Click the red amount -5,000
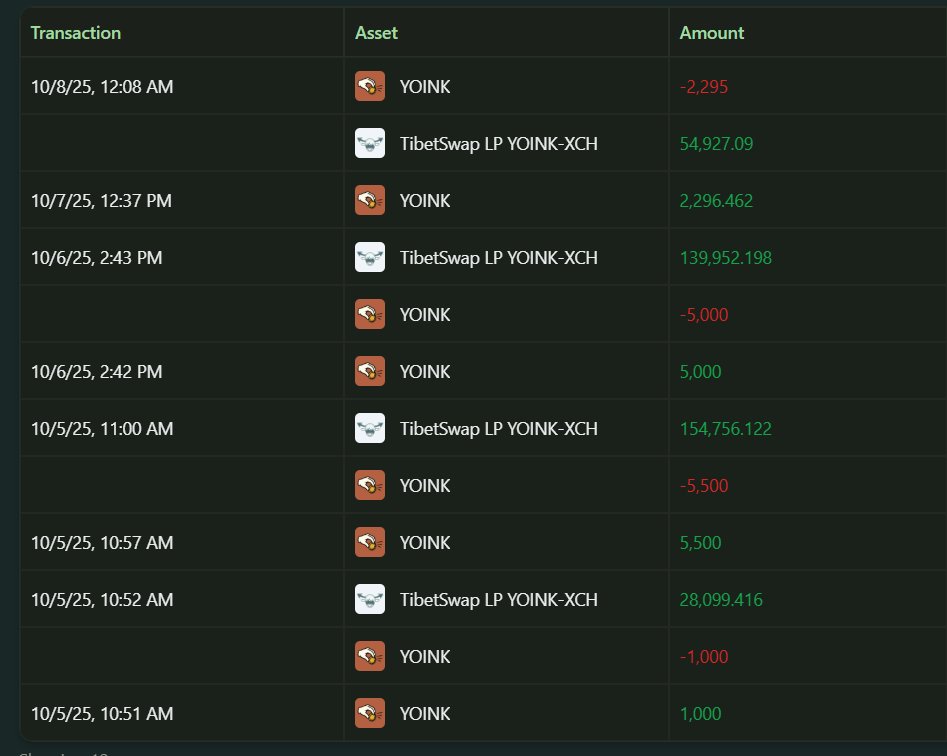 pyautogui.click(x=704, y=315)
